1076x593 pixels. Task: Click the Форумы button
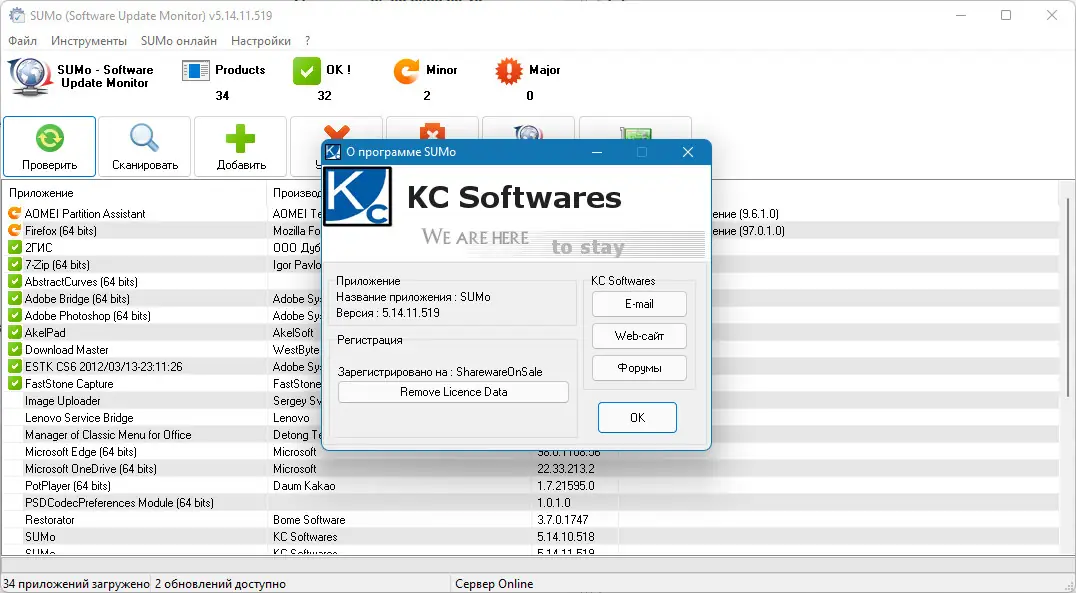tap(639, 368)
